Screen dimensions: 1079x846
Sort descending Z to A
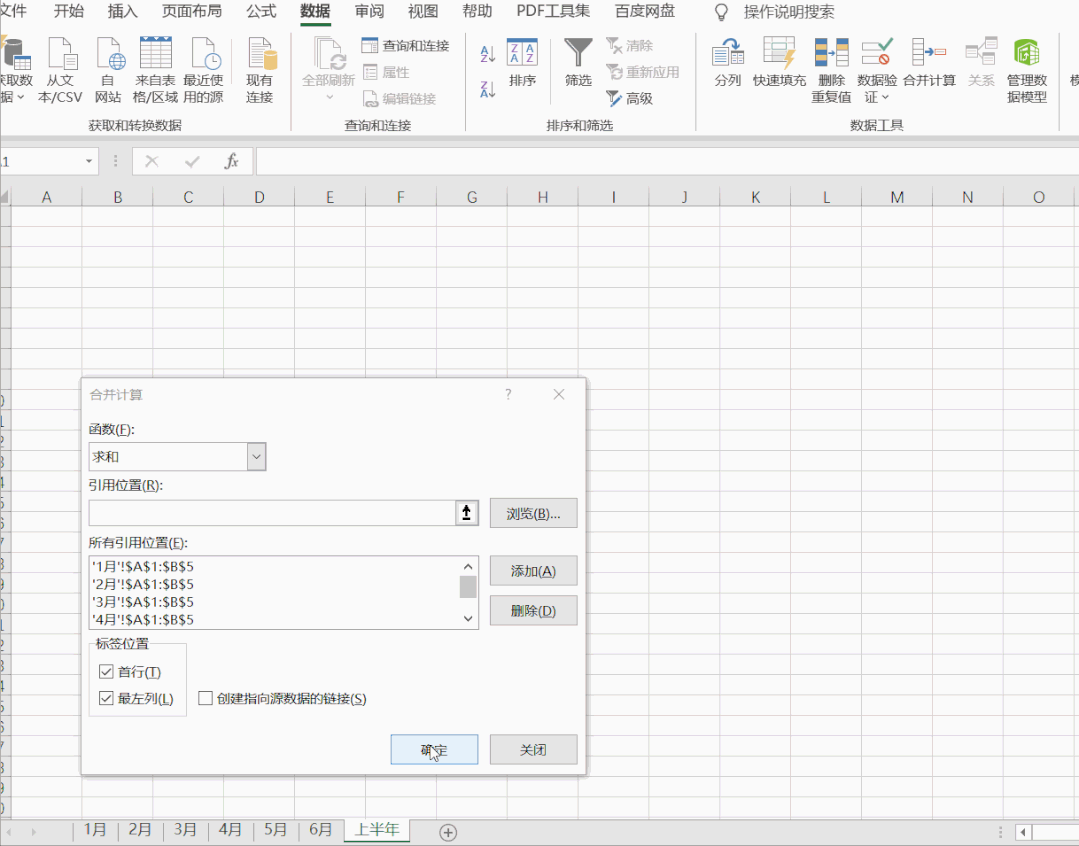[x=488, y=89]
